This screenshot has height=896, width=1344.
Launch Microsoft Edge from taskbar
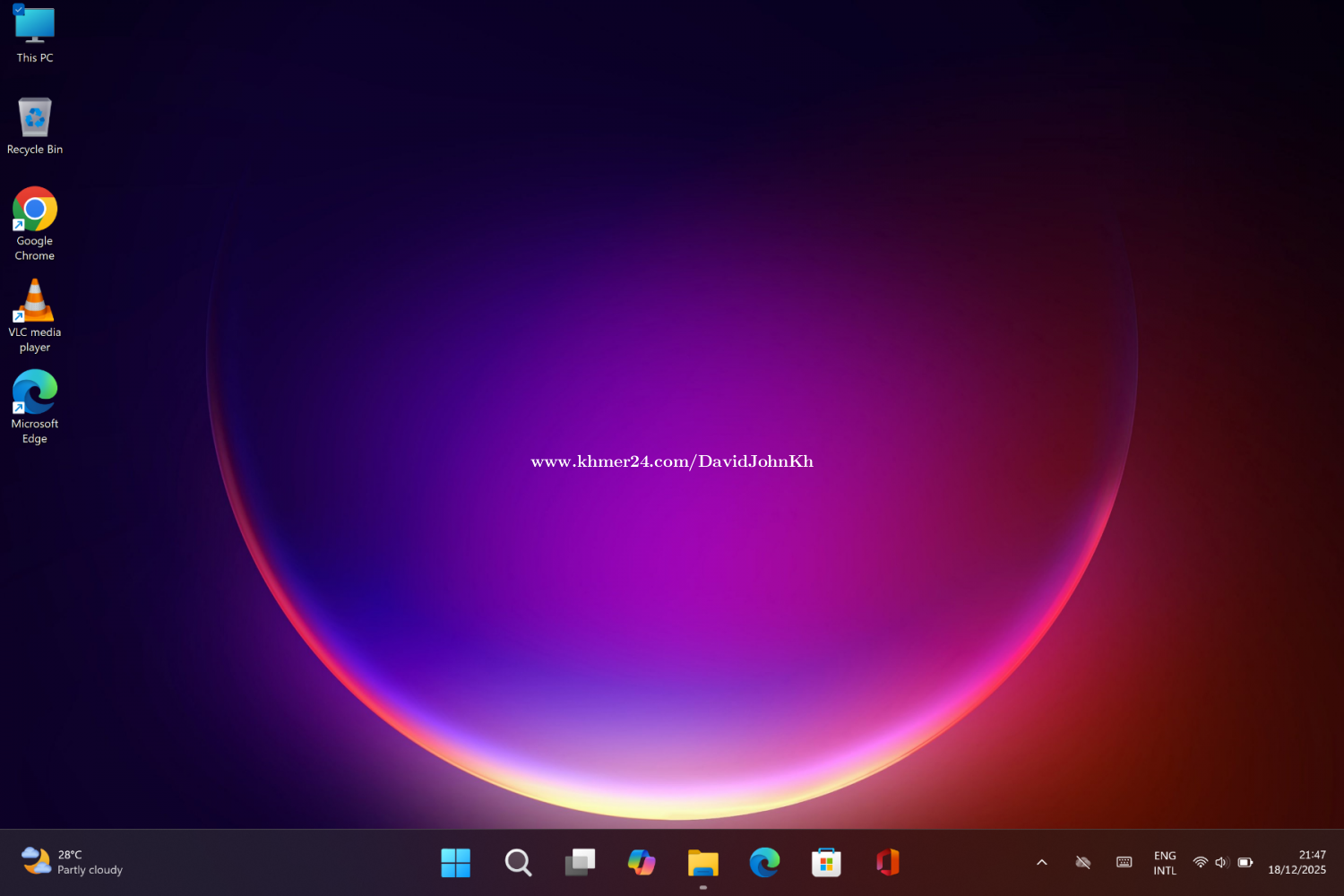coord(764,863)
